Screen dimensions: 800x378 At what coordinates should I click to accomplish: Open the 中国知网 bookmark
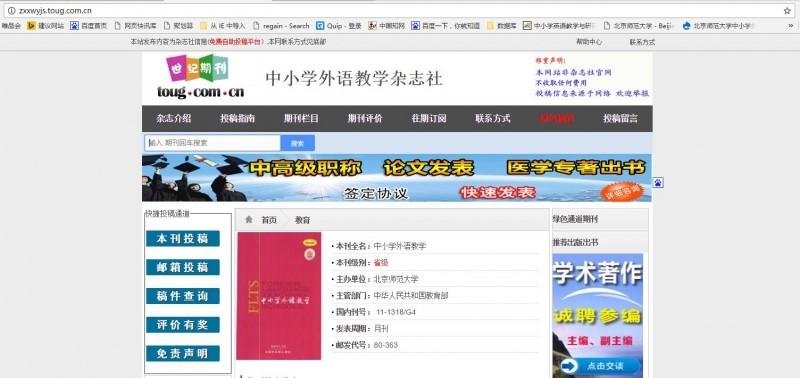point(387,26)
